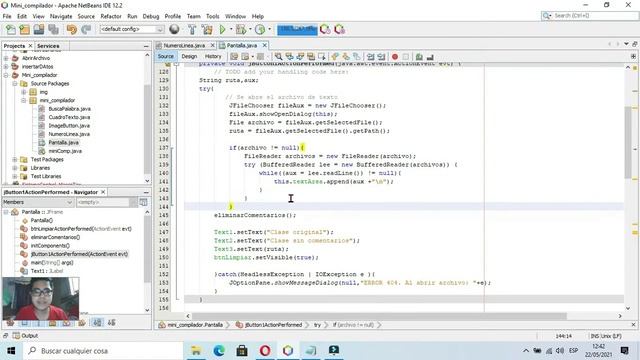Expand the AbrirArchivo project node
This screenshot has width=640, height=360.
pyautogui.click(x=6, y=58)
